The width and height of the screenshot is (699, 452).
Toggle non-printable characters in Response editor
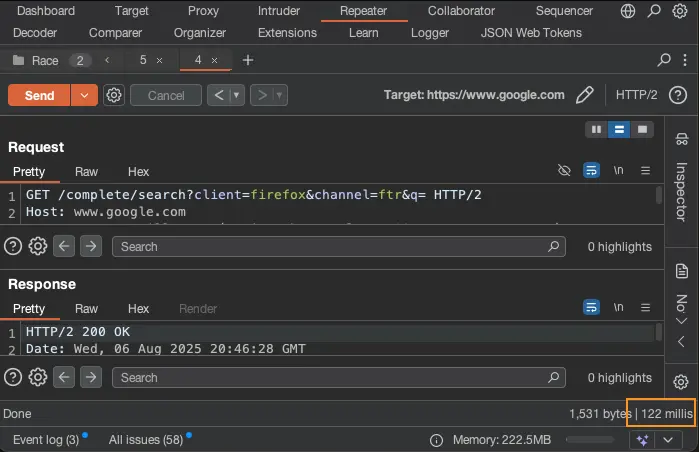pyautogui.click(x=618, y=308)
